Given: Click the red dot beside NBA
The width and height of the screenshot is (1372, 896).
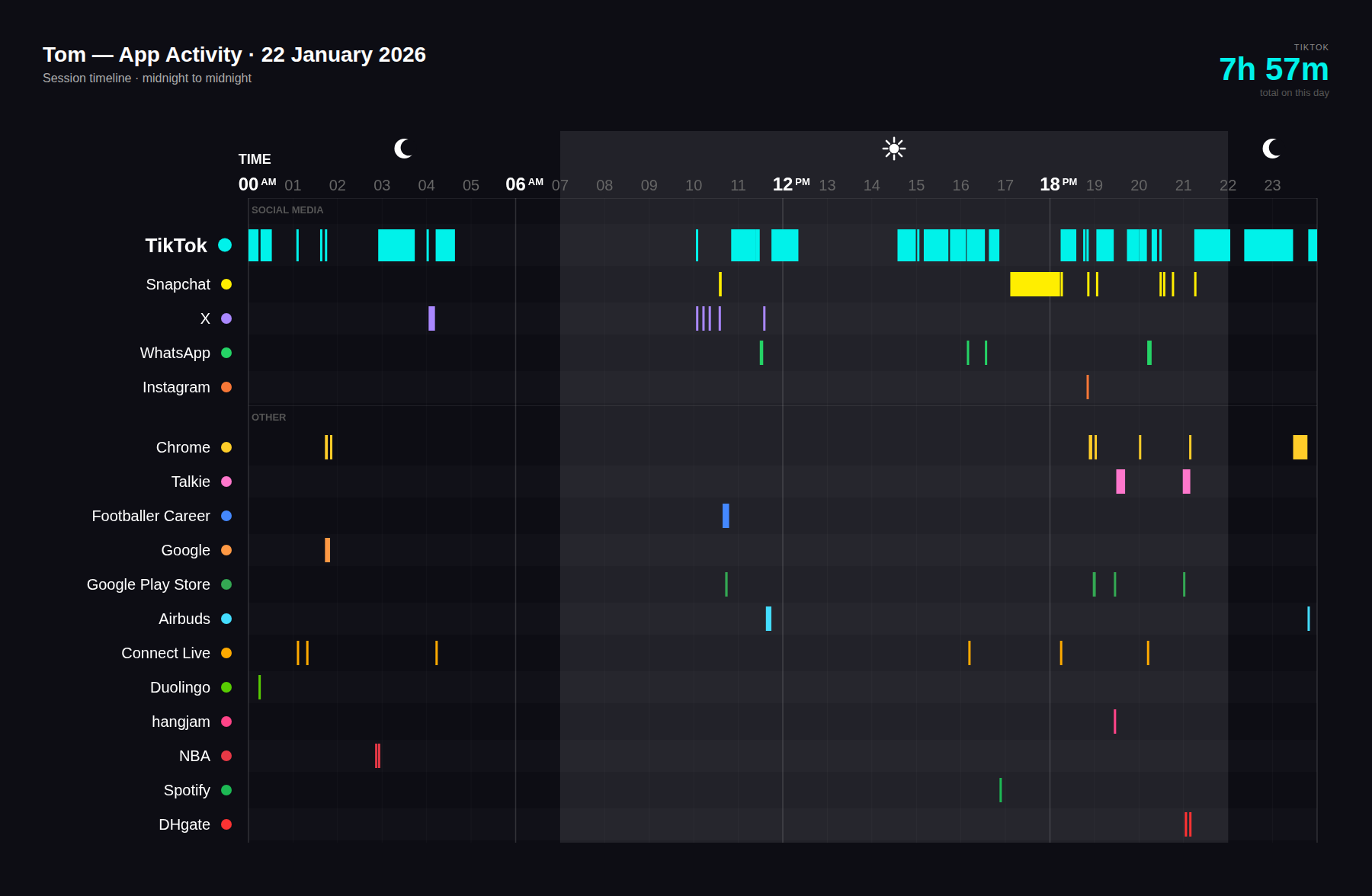Looking at the screenshot, I should (x=226, y=756).
